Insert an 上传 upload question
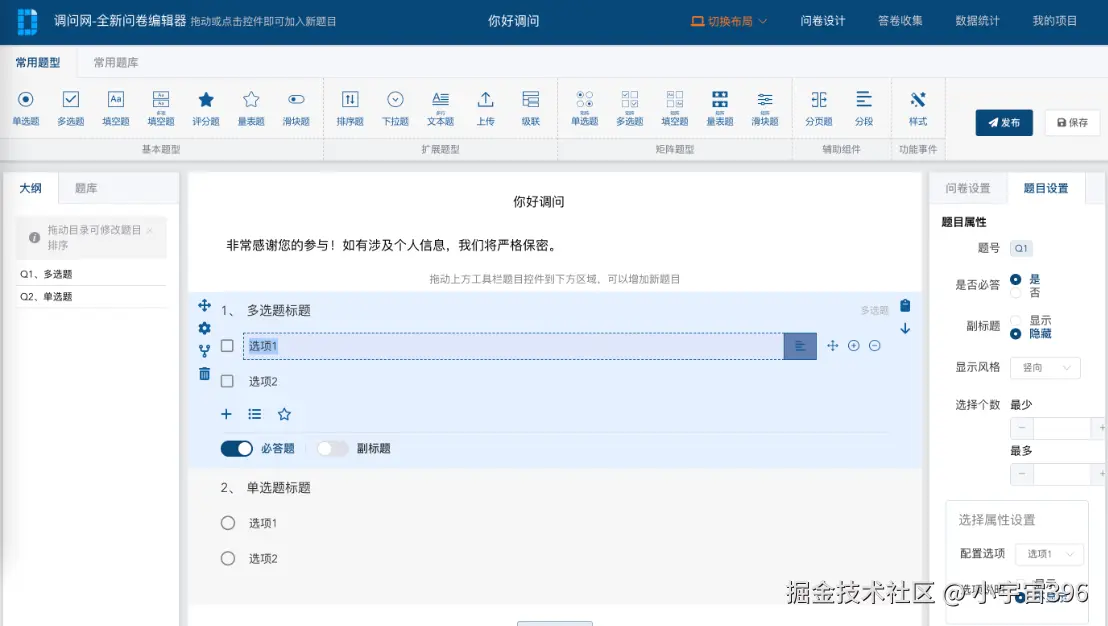This screenshot has width=1108, height=626. (485, 108)
